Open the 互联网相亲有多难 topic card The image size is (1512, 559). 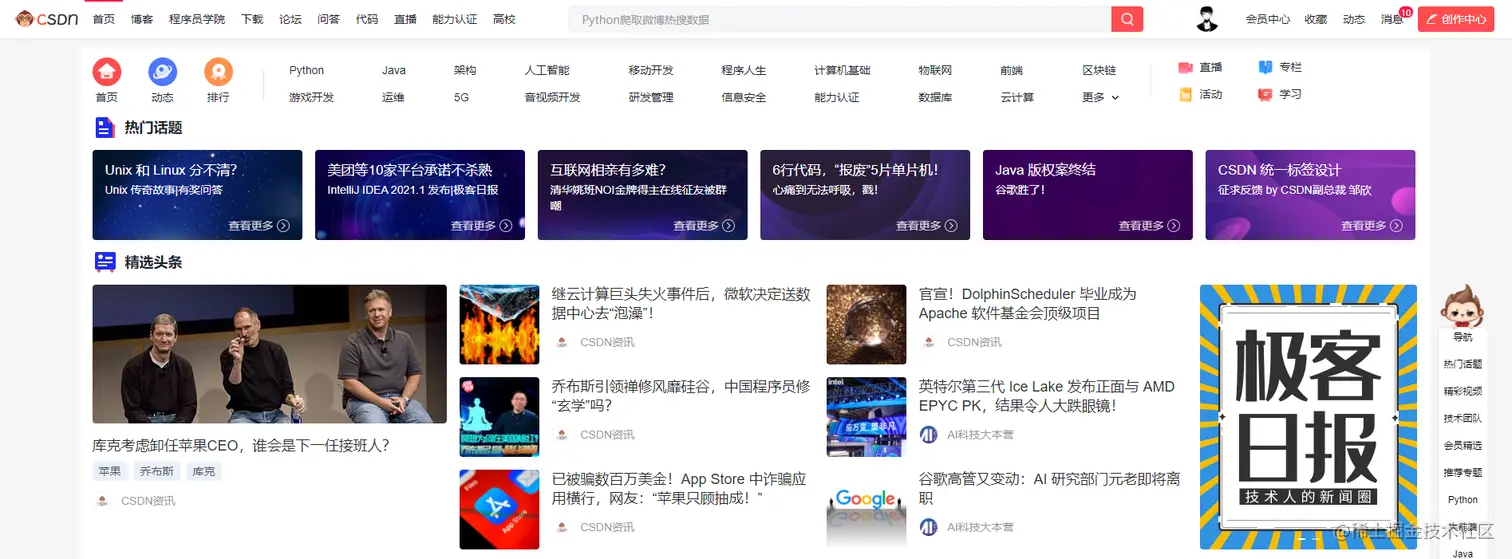[642, 195]
